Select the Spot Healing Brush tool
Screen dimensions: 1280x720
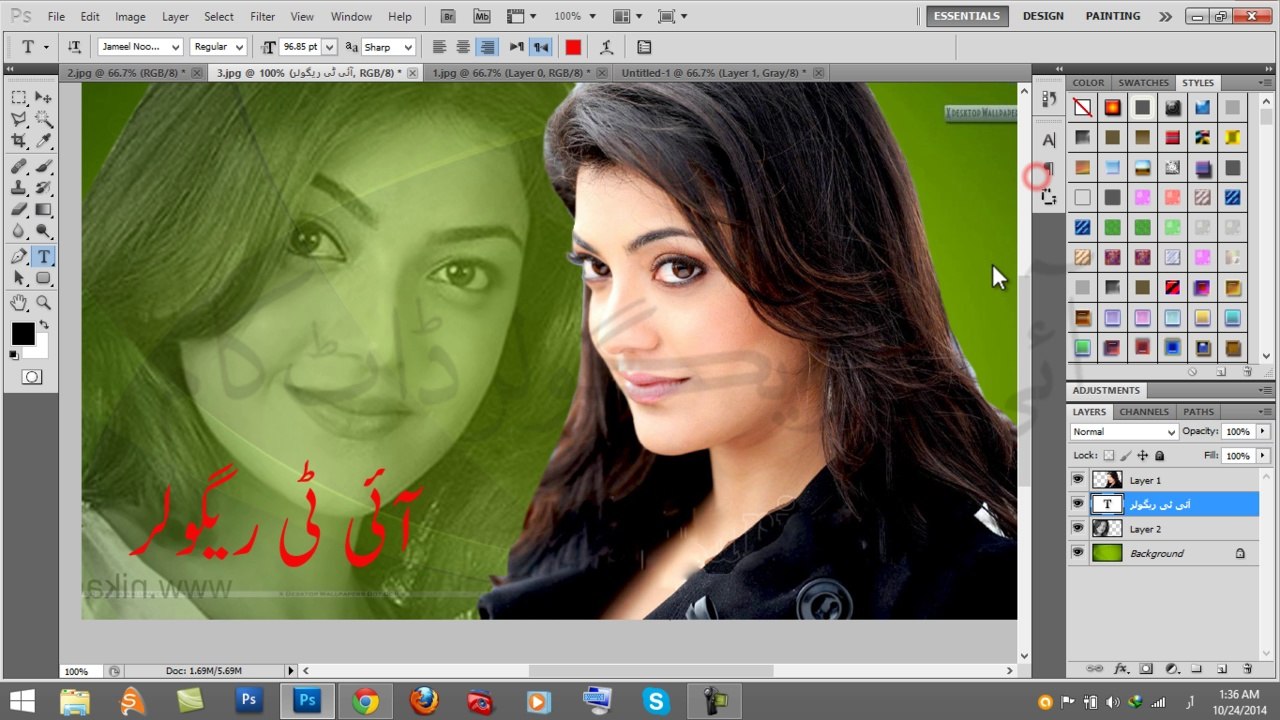pyautogui.click(x=19, y=166)
